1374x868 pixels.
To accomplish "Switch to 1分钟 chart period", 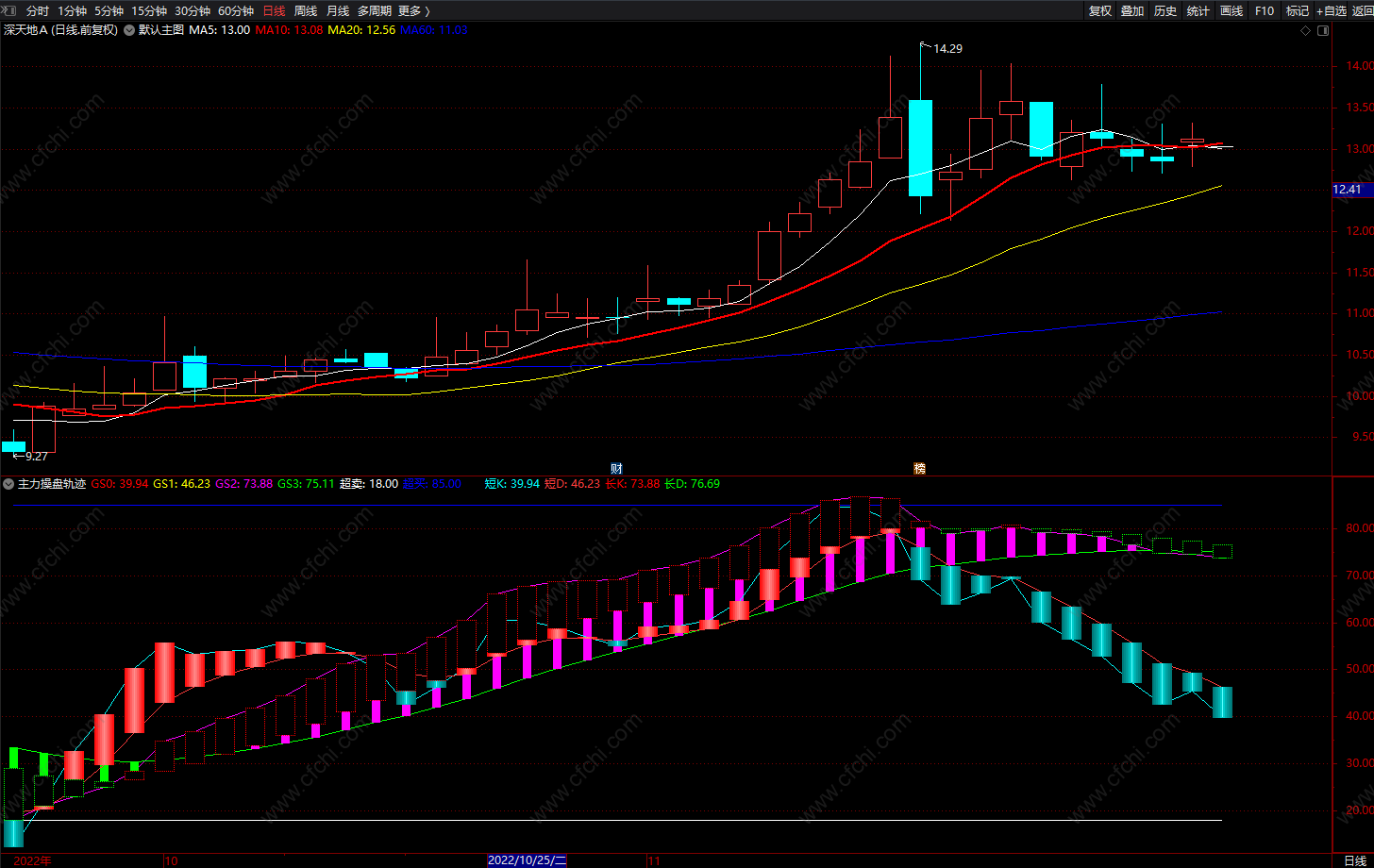I will (72, 11).
